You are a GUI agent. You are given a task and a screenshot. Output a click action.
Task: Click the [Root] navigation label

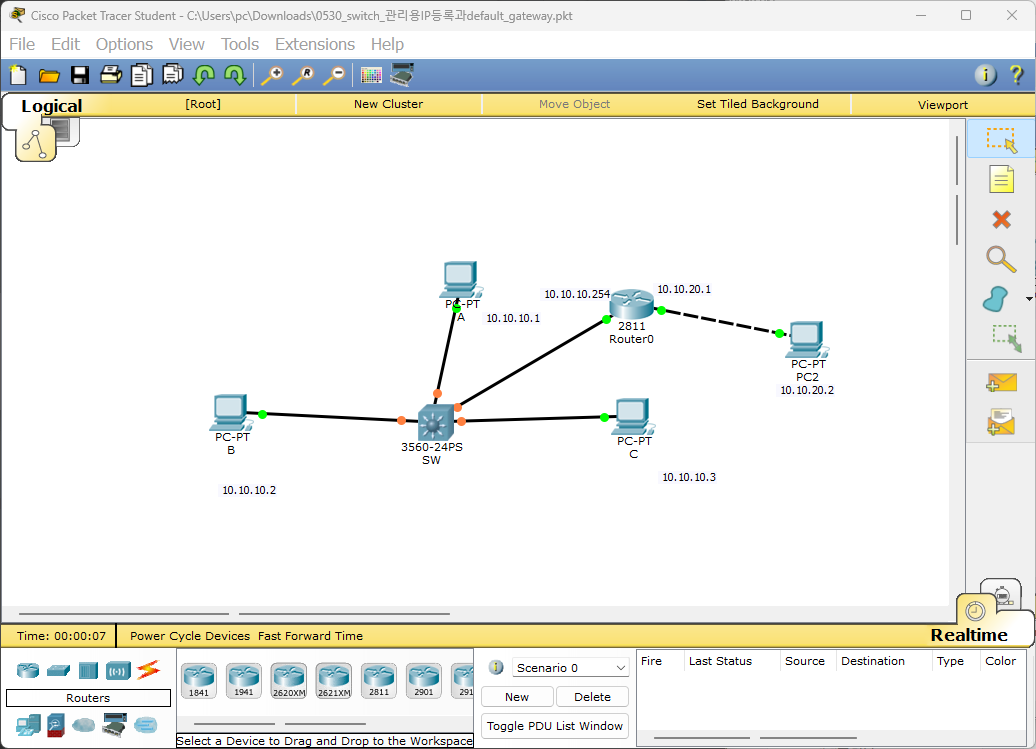pos(203,104)
